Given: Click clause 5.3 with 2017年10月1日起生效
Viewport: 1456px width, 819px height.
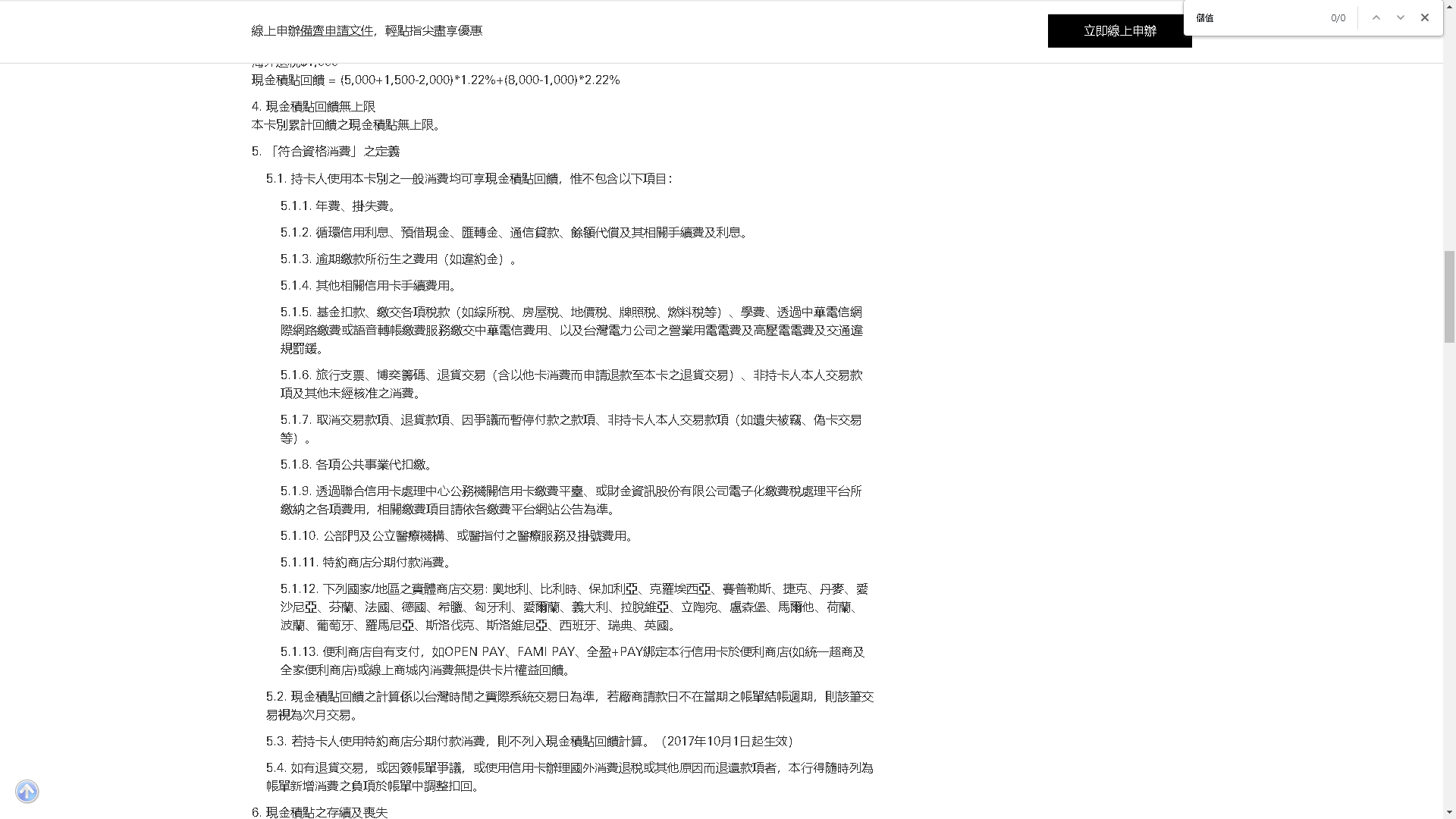Looking at the screenshot, I should click(x=530, y=742).
